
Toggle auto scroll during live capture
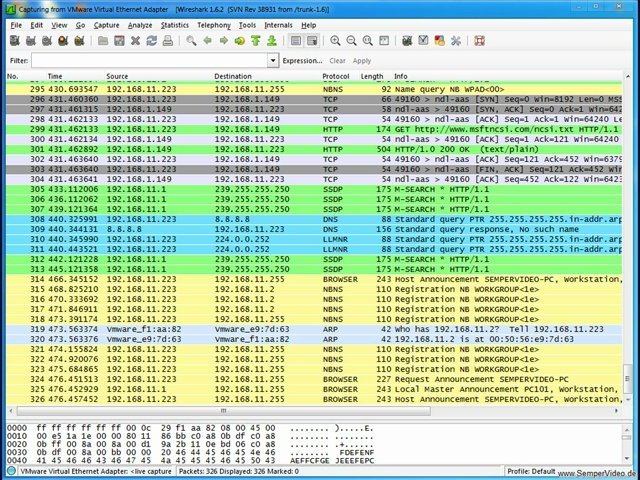311,41
